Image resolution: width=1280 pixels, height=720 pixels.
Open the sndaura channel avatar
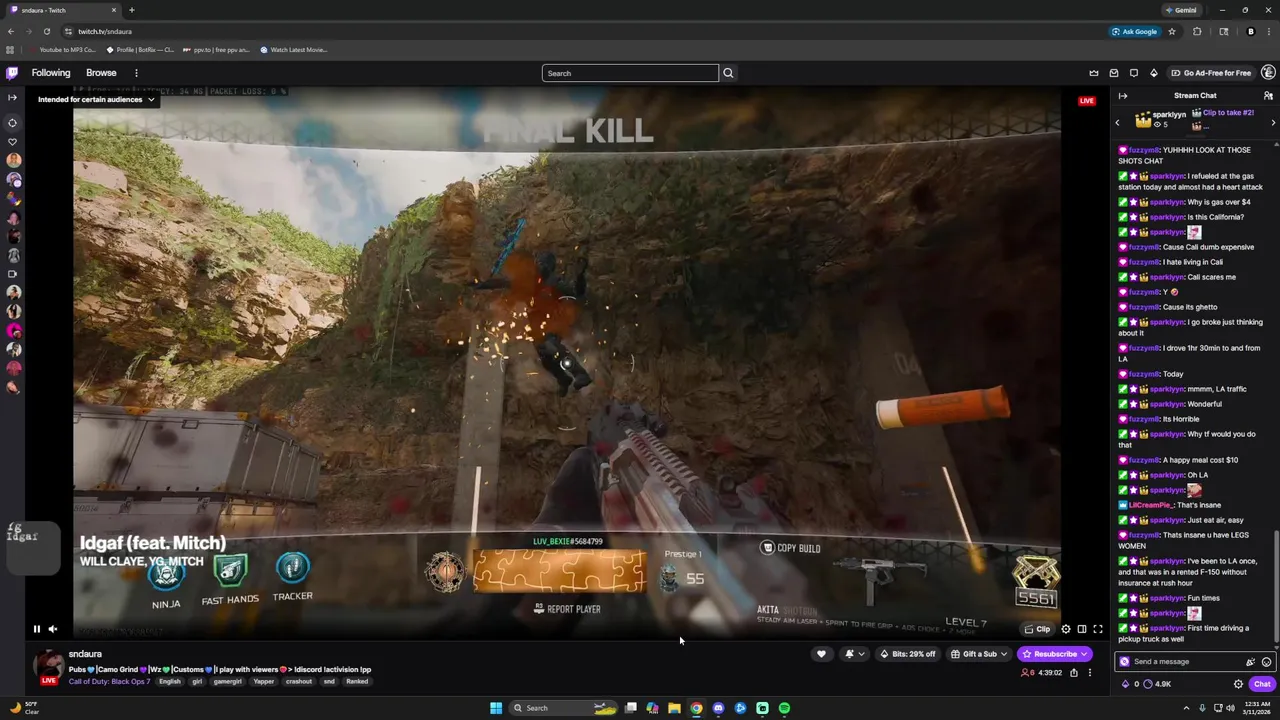pyautogui.click(x=48, y=666)
